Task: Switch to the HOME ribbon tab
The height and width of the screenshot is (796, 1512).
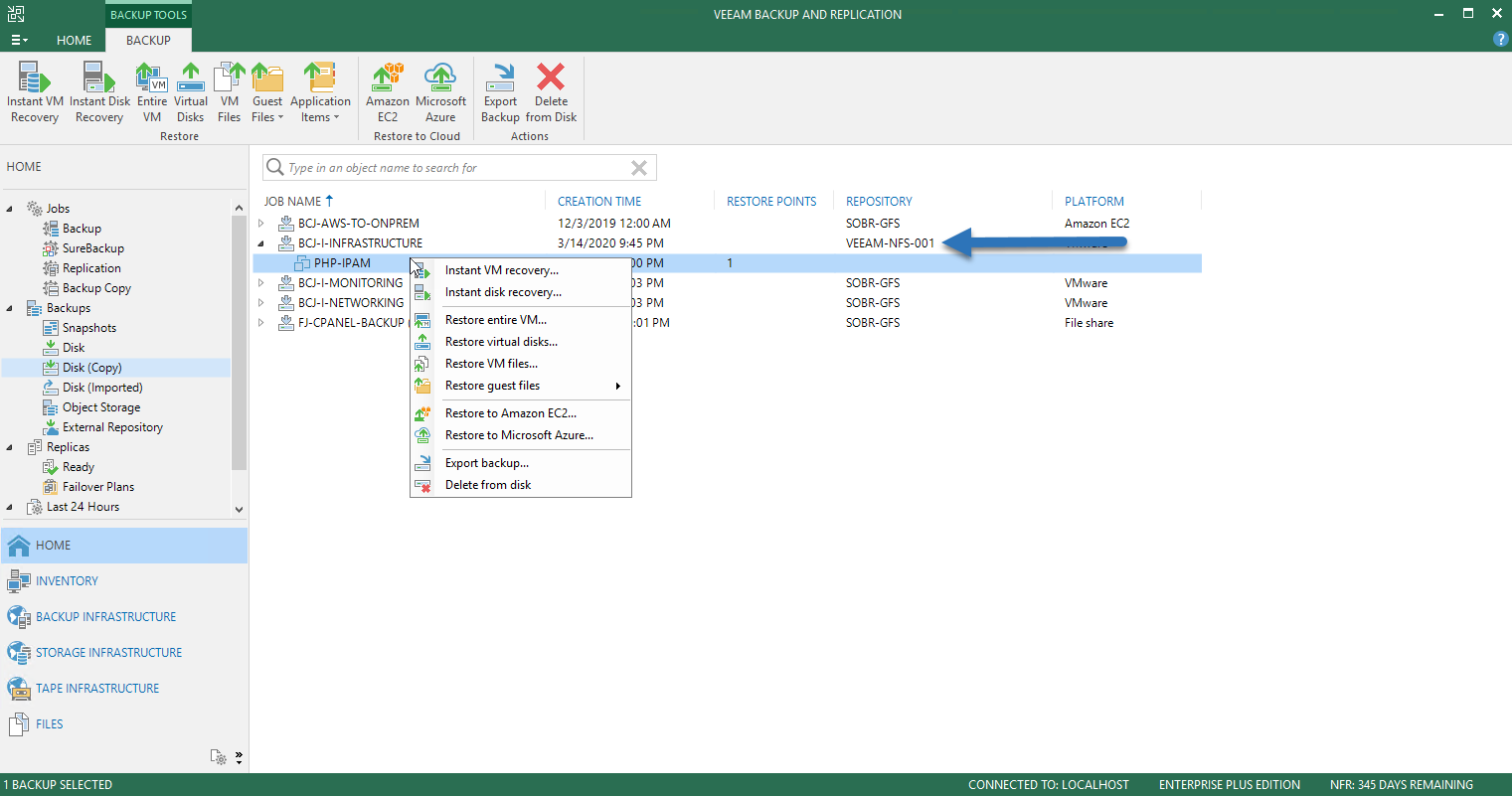Action: (74, 40)
